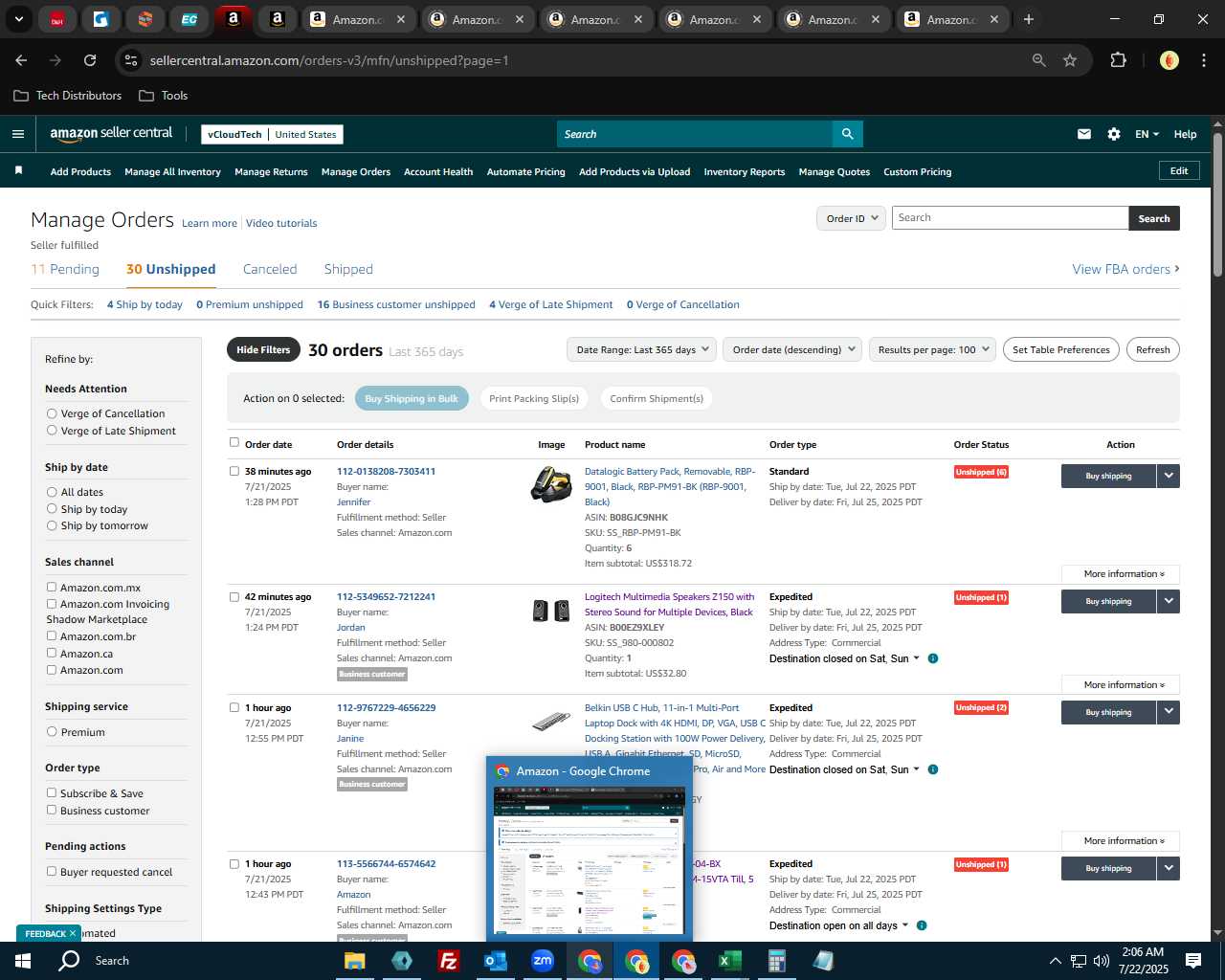The image size is (1225, 980).
Task: Go back with the browser back arrow
Action: tap(21, 60)
